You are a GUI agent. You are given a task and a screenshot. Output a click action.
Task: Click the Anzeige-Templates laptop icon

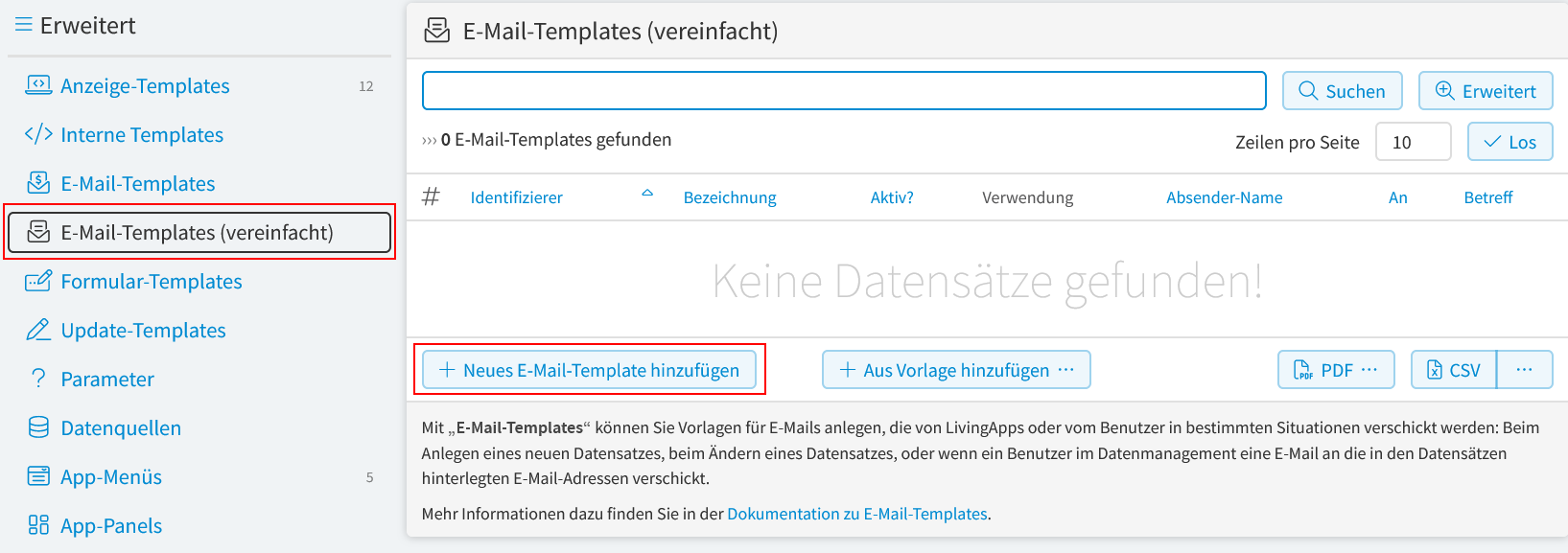pyautogui.click(x=38, y=85)
